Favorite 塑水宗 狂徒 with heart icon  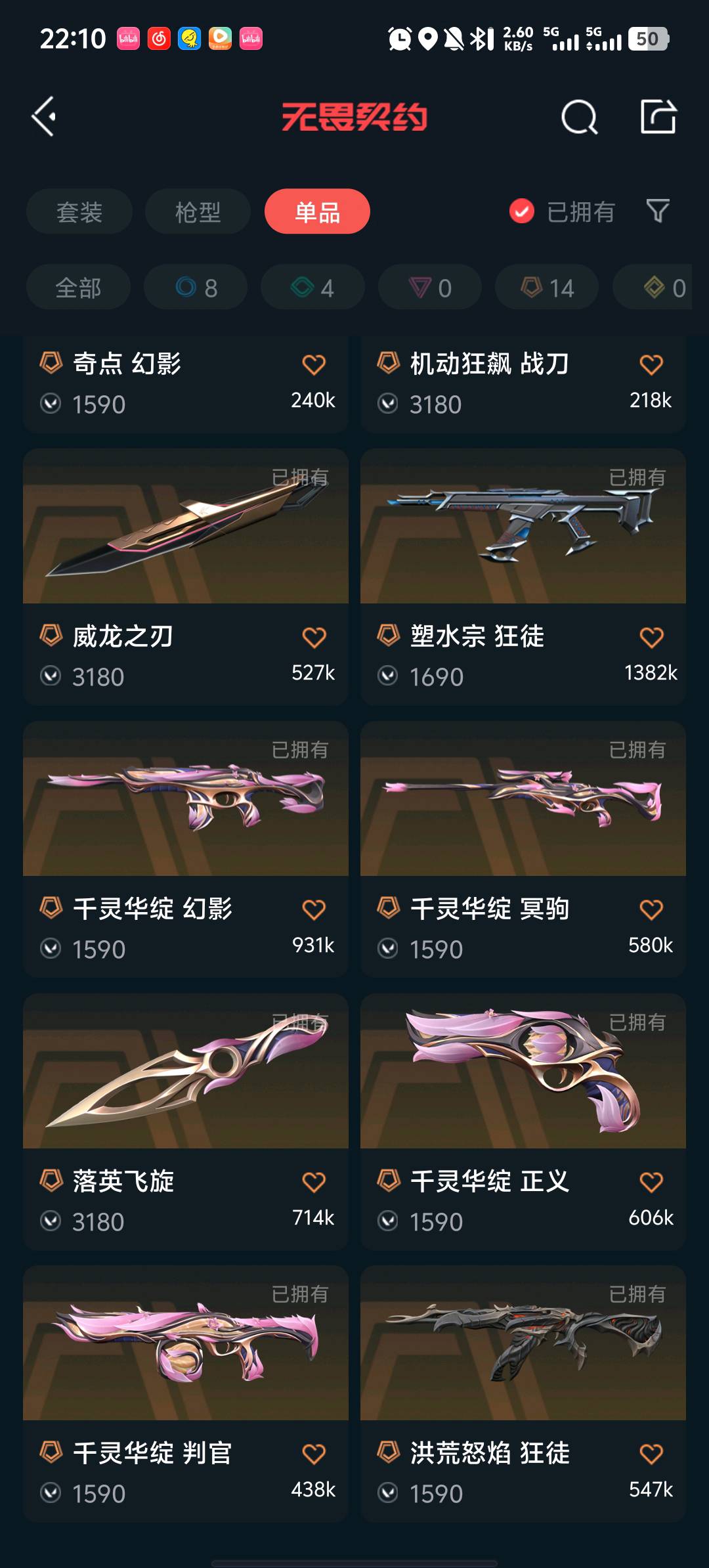click(651, 637)
